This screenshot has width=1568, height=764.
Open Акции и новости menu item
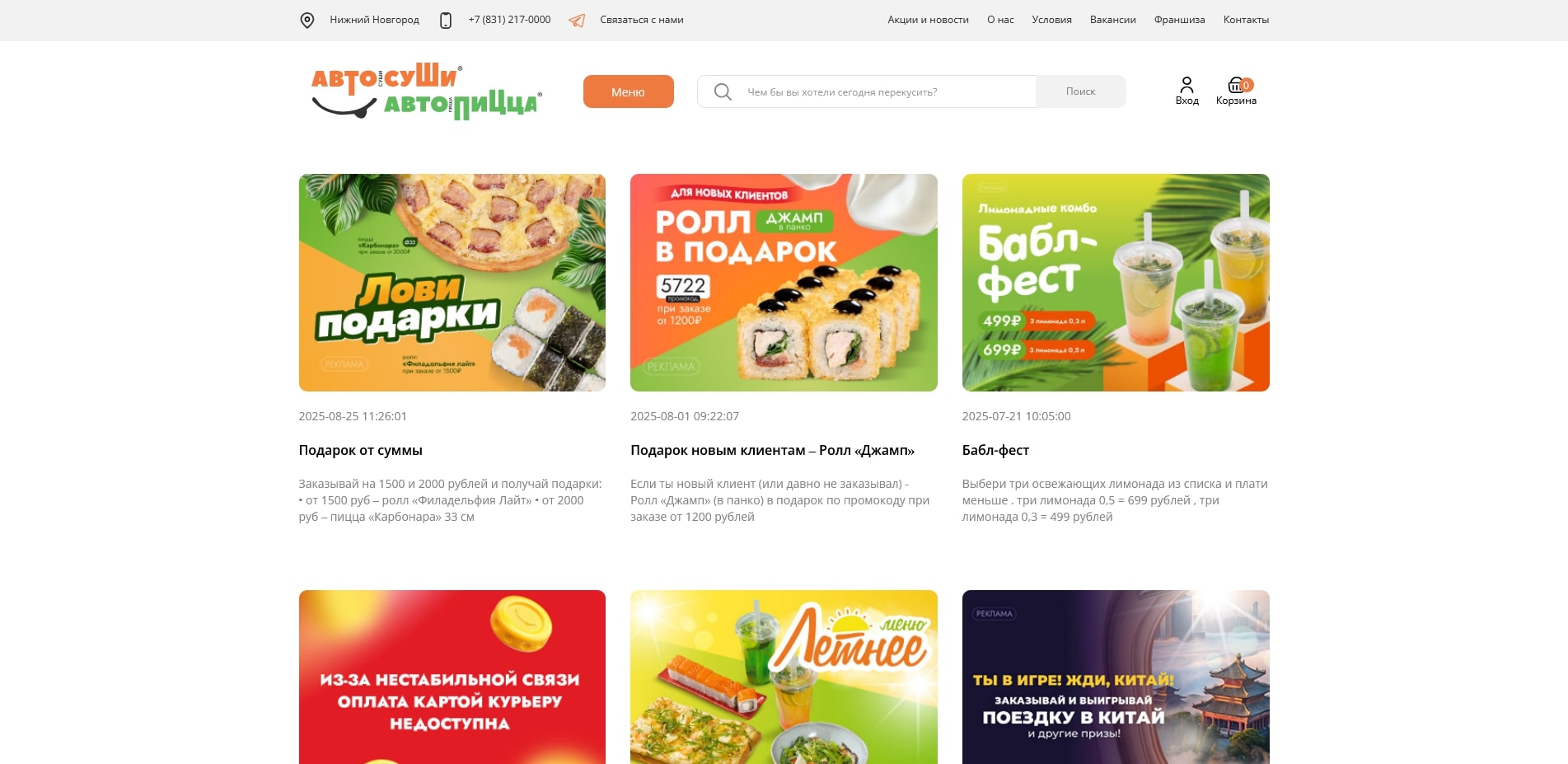[928, 20]
